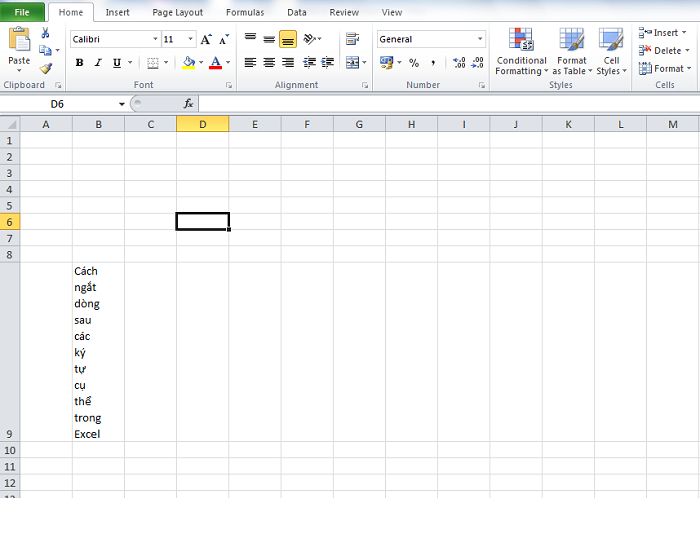Cut selection with the scissors icon
Viewport: 700px width, 534px height.
tap(45, 33)
